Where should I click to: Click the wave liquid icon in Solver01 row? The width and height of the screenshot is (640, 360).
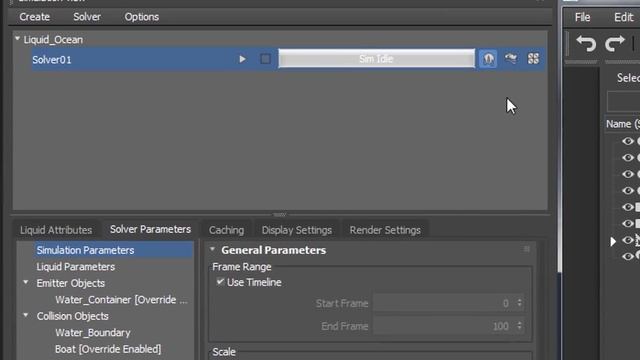pyautogui.click(x=511, y=58)
